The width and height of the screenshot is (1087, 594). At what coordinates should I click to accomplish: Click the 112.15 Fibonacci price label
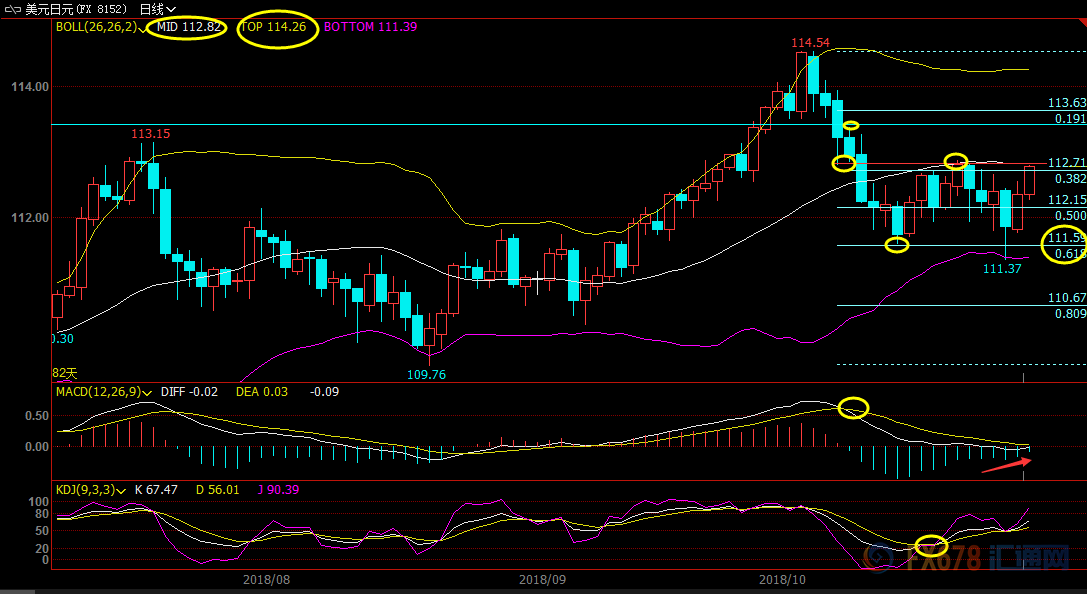click(1066, 200)
